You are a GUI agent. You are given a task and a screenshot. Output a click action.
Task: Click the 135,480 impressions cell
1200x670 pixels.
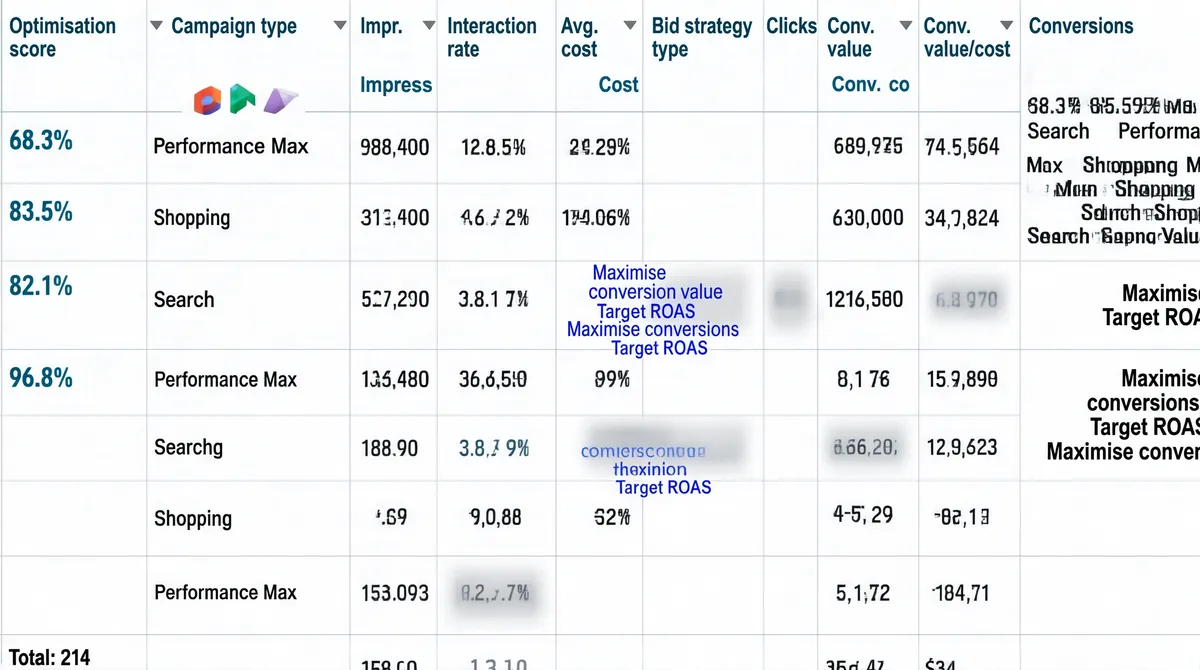(x=394, y=380)
